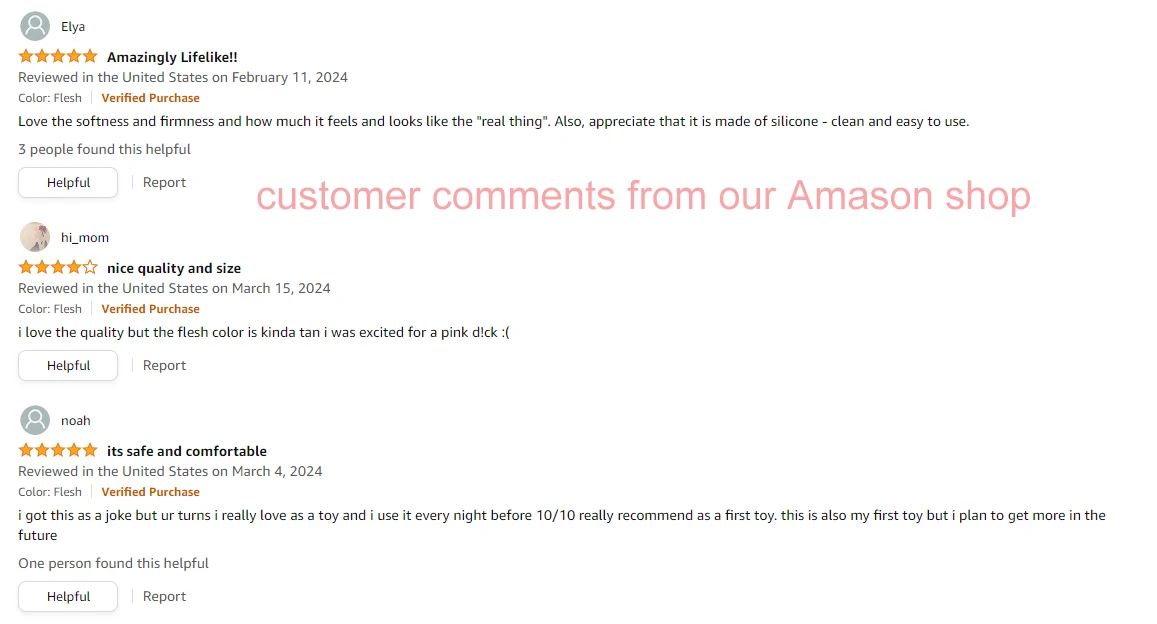Click Verified Purchase on Elya's review
1157x624 pixels.
[150, 98]
